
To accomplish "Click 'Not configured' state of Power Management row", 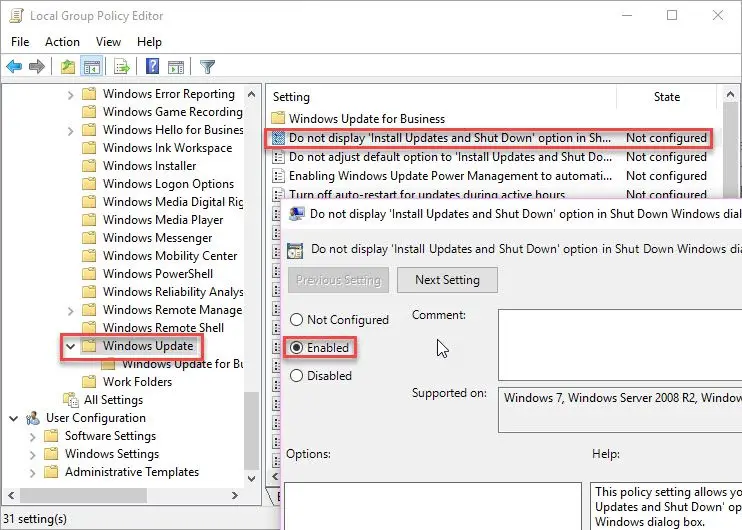I will coord(666,176).
